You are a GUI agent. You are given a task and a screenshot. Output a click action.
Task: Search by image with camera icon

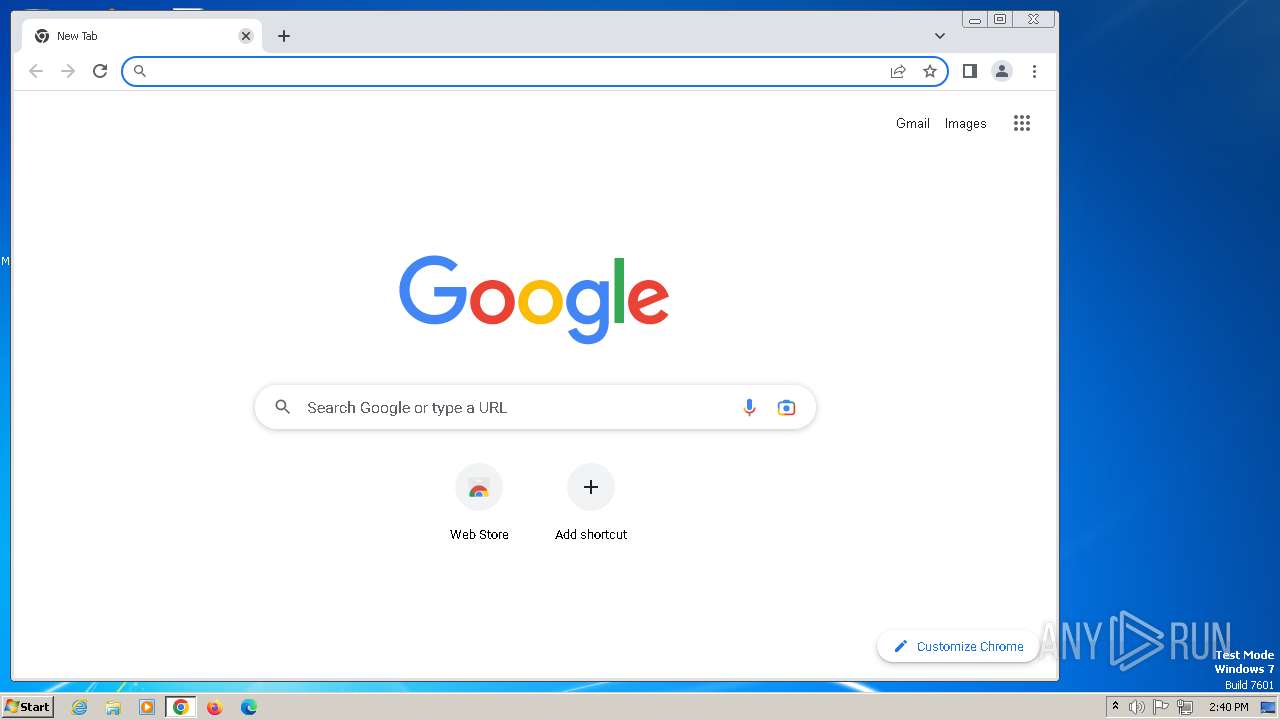click(x=787, y=407)
